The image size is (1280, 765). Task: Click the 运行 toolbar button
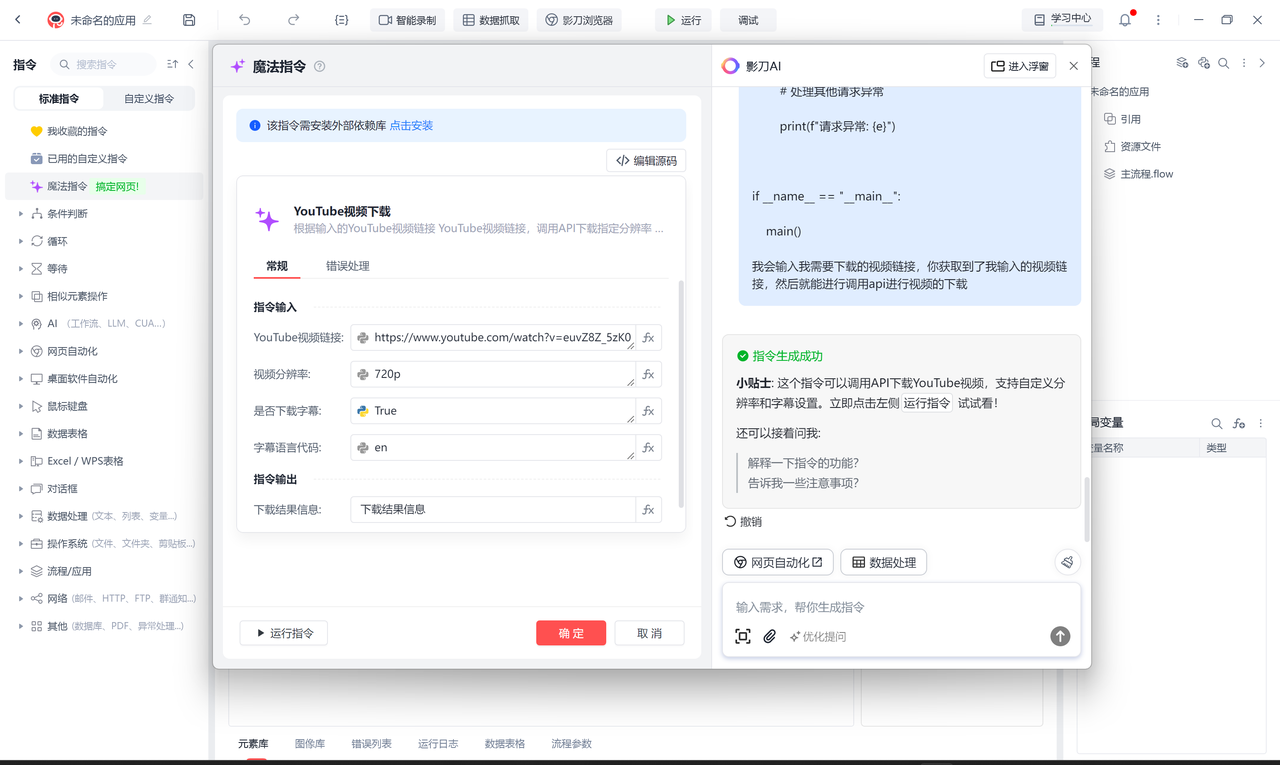tap(683, 20)
